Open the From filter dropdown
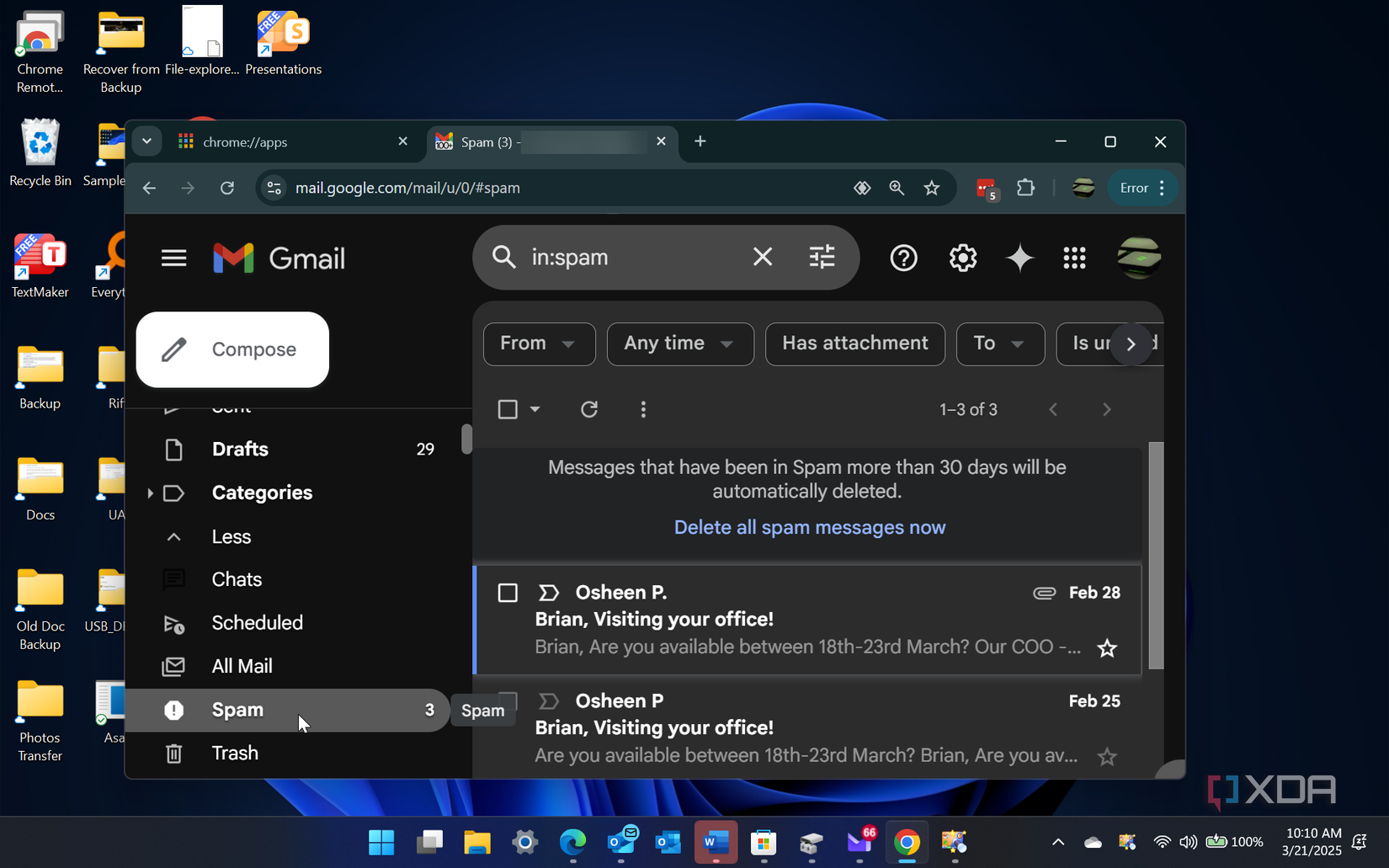This screenshot has width=1389, height=868. 539,343
